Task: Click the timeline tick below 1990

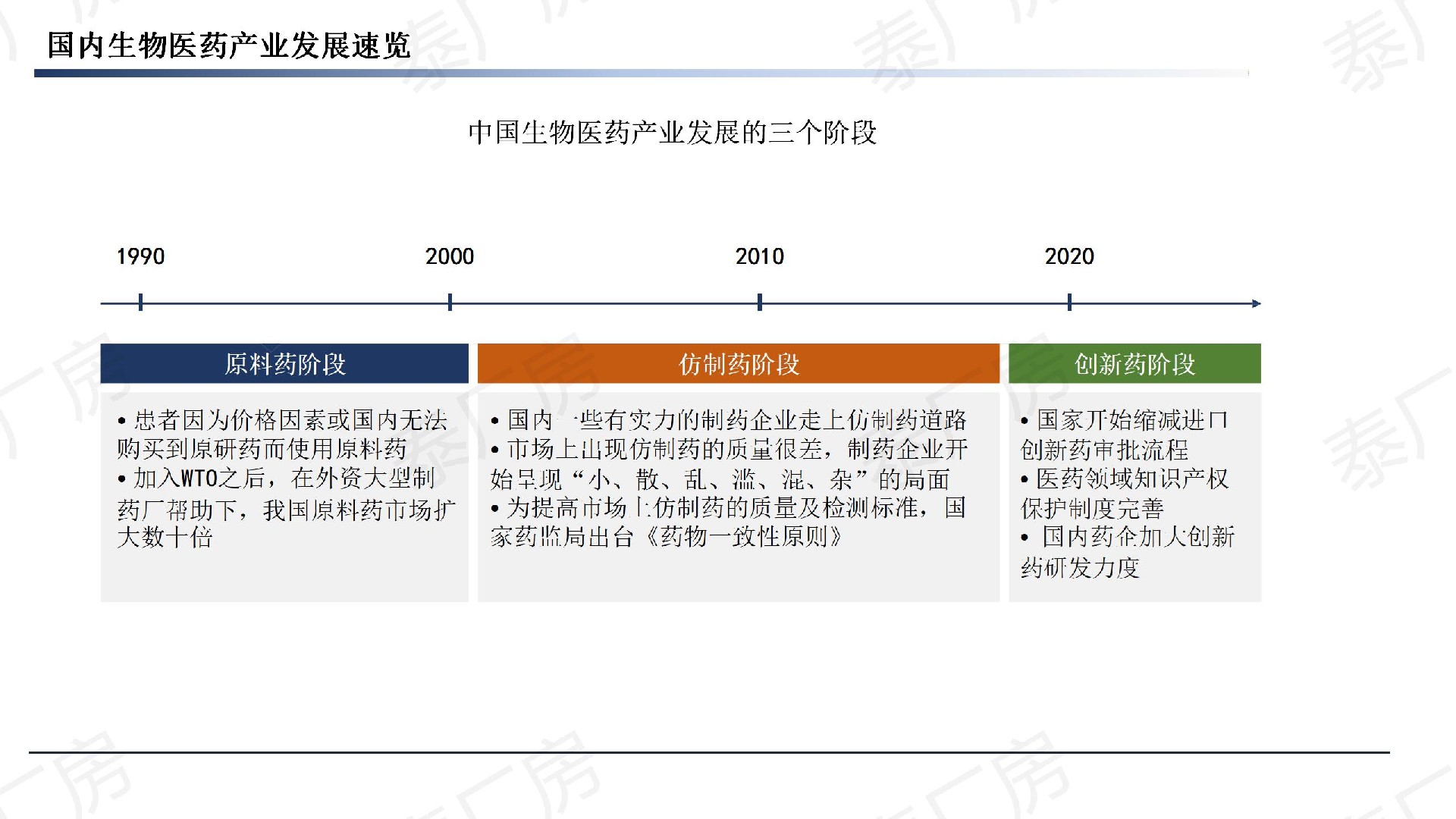Action: tap(140, 303)
